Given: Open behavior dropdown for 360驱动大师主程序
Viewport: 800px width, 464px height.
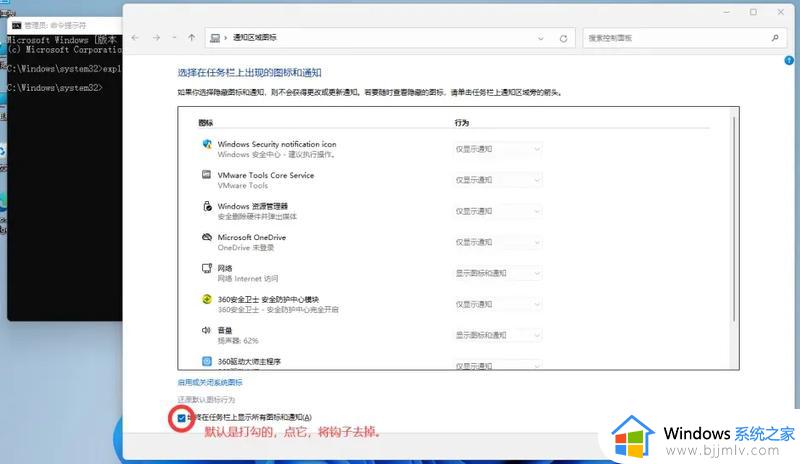Looking at the screenshot, I should click(497, 365).
